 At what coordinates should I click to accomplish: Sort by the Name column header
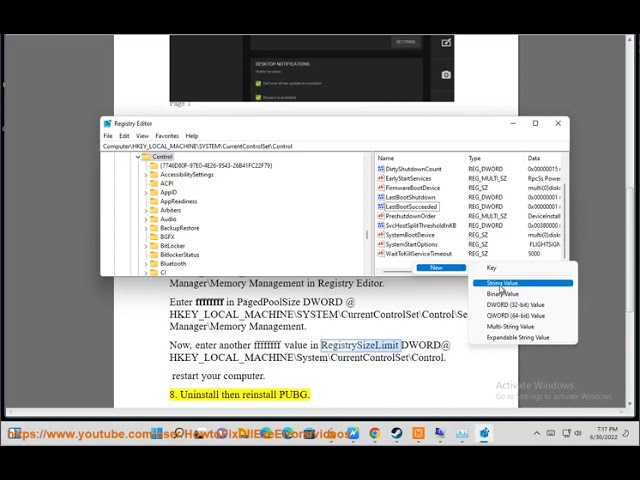(x=420, y=158)
